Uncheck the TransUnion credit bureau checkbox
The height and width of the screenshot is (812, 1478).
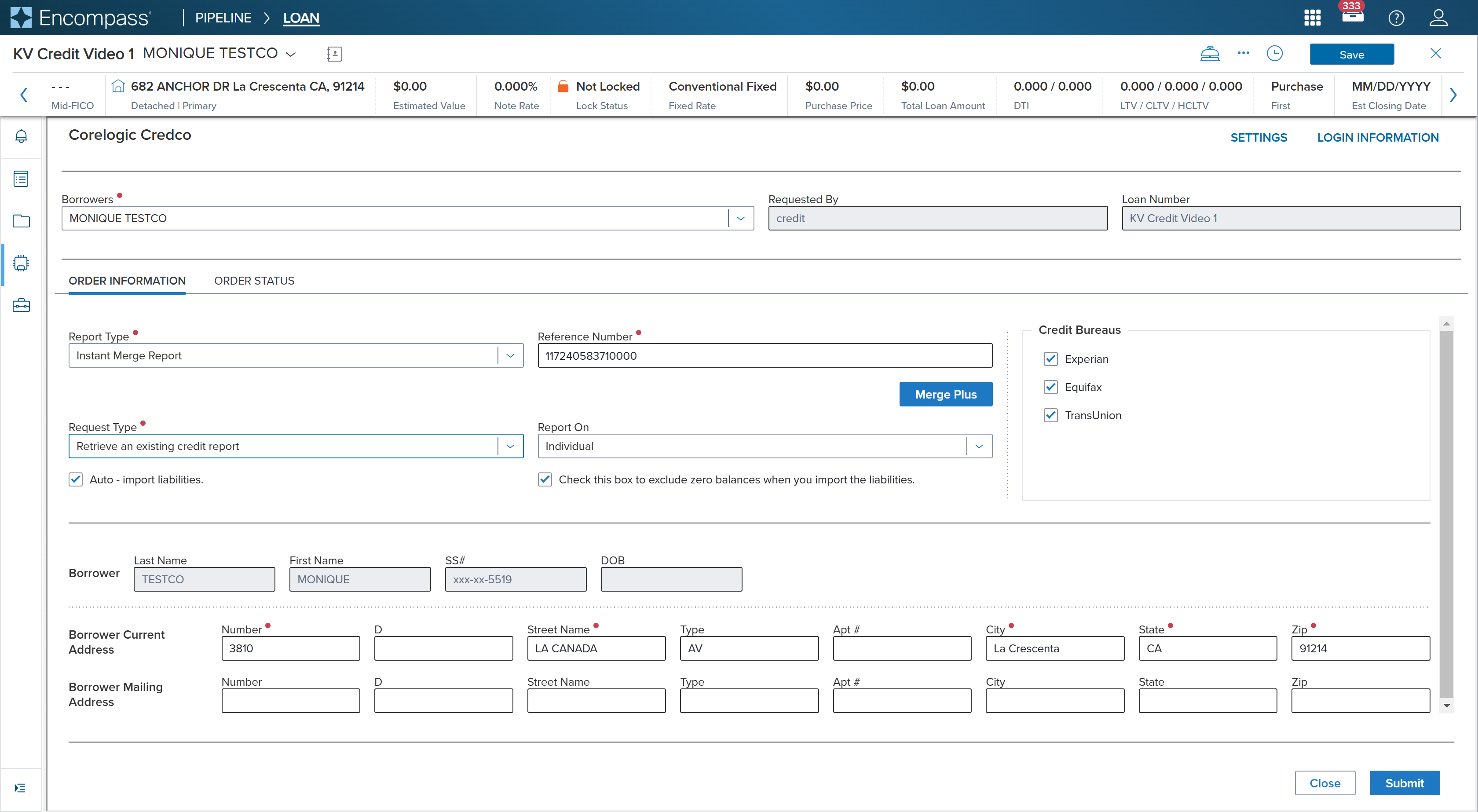click(1050, 416)
